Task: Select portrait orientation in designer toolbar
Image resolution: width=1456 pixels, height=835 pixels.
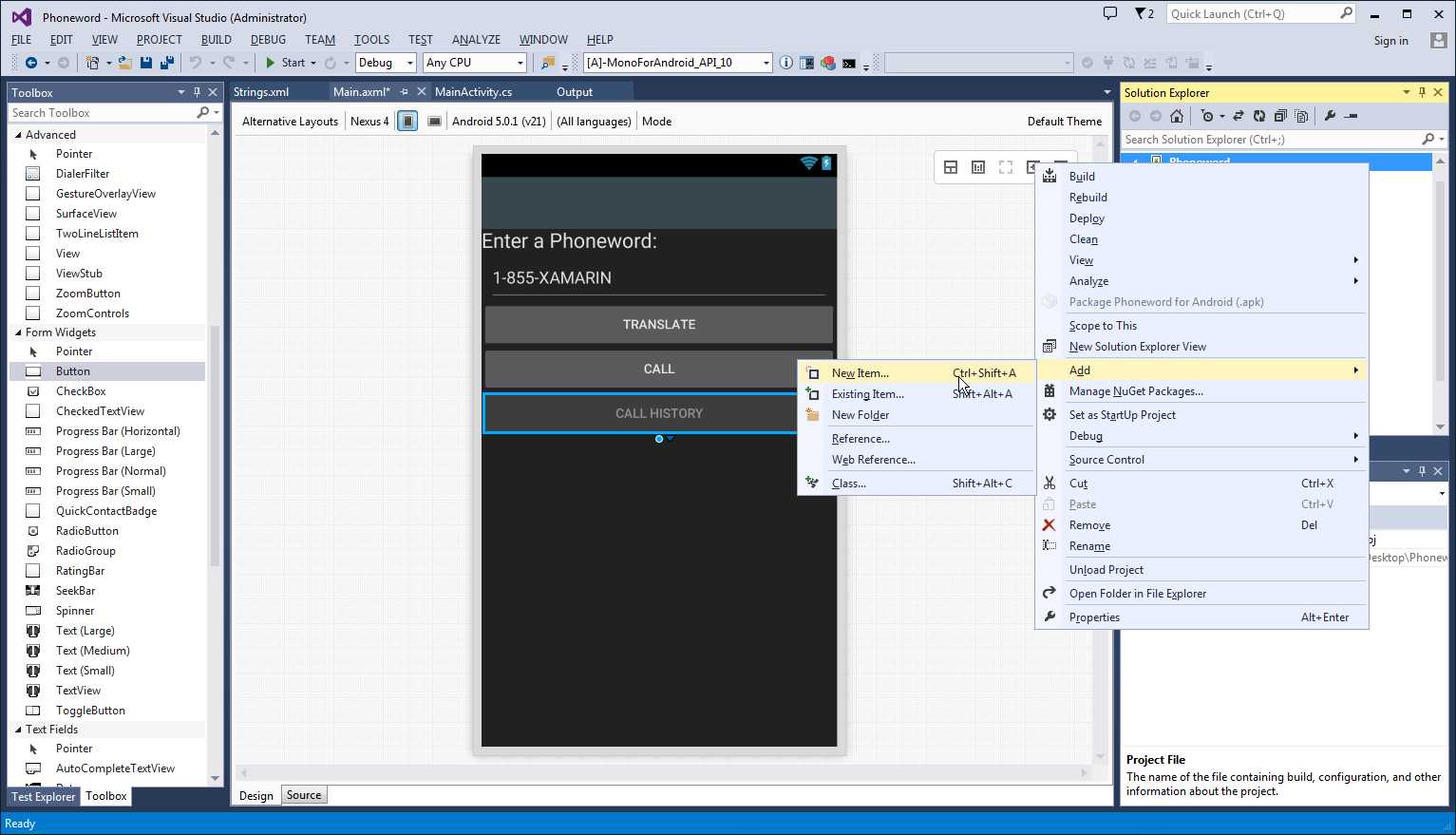Action: (407, 122)
